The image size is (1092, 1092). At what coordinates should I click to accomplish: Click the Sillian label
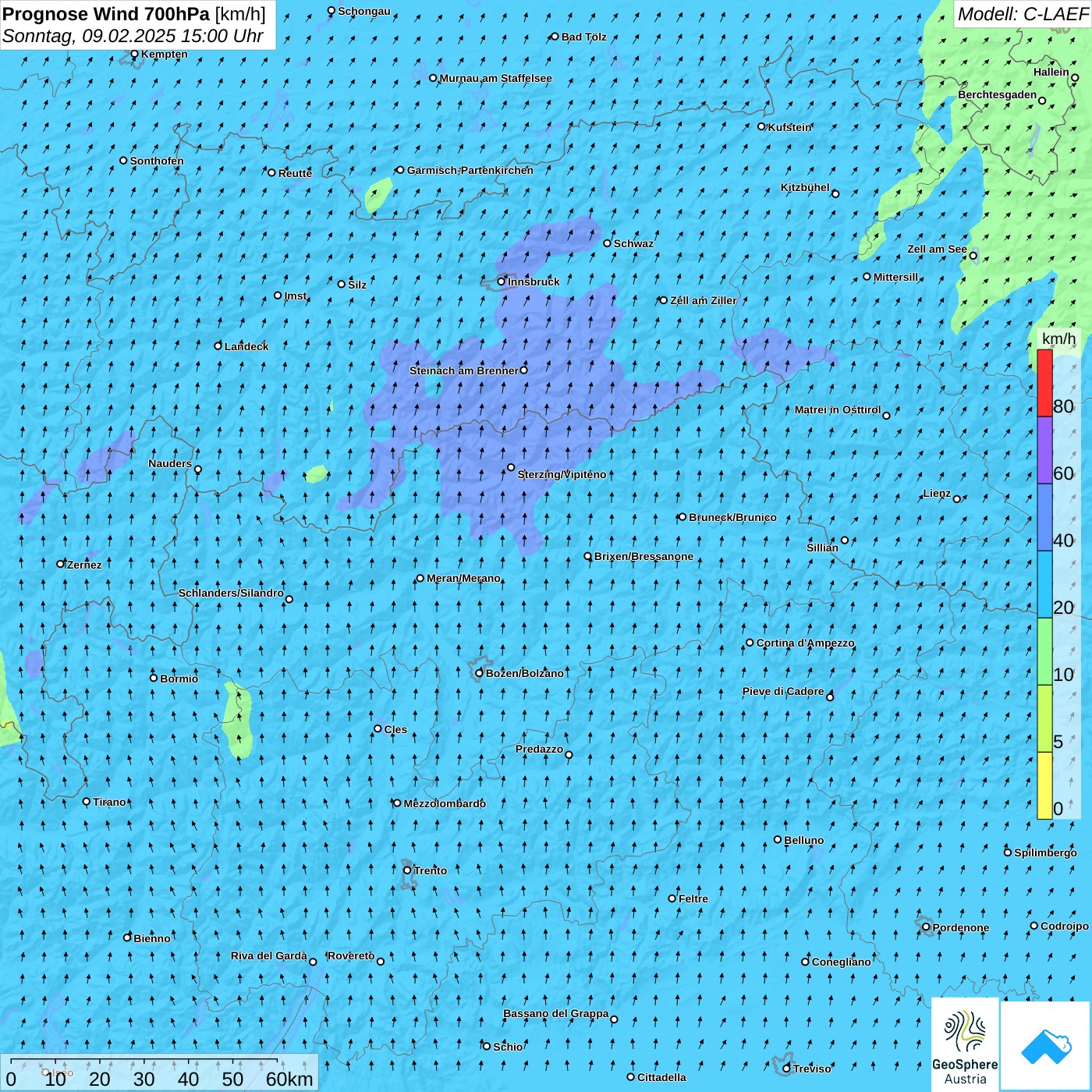pyautogui.click(x=822, y=548)
